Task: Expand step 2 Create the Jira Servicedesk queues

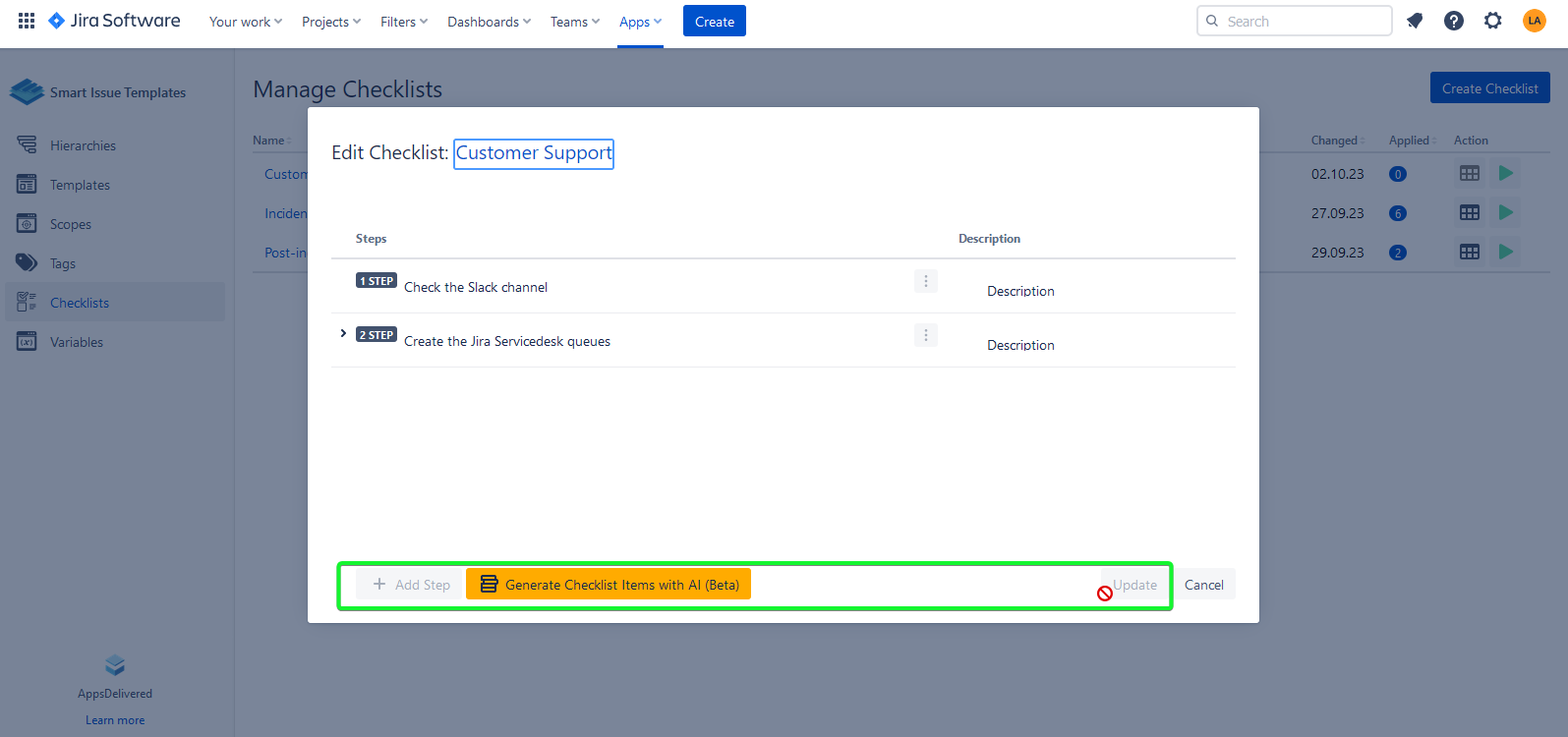Action: tap(343, 334)
